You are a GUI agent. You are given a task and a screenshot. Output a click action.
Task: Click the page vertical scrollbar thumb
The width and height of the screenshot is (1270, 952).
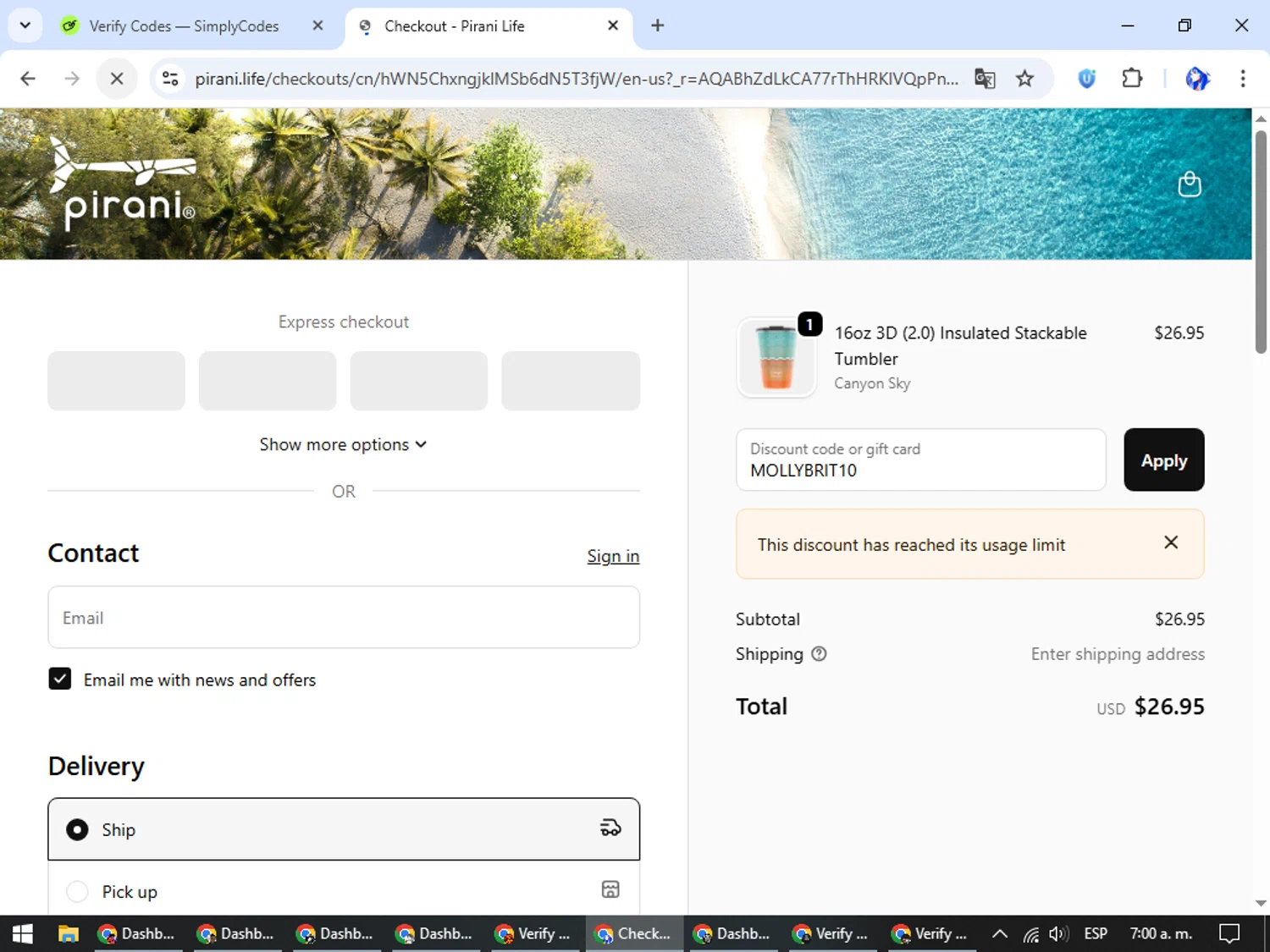(1261, 241)
